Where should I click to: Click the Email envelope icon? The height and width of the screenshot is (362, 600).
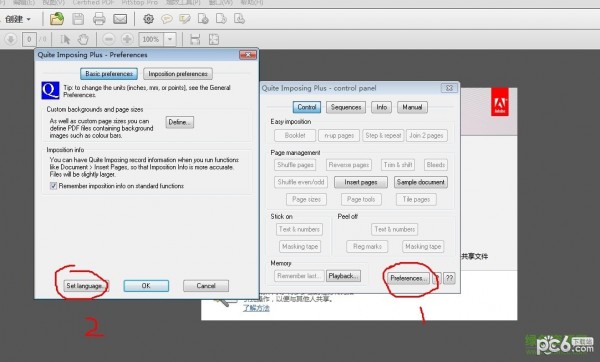(120, 19)
